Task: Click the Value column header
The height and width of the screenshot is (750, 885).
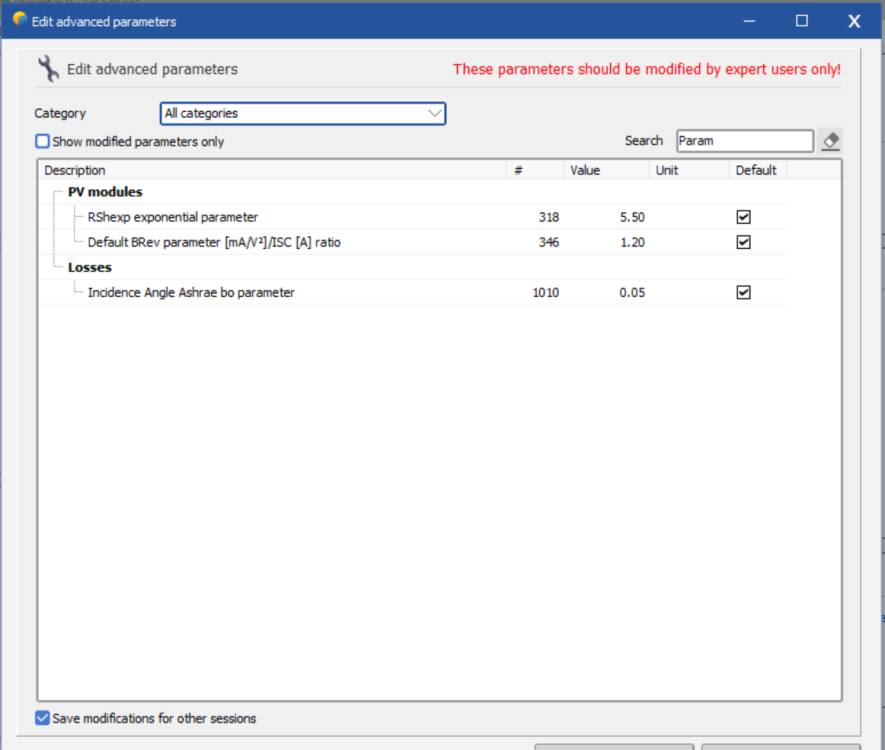Action: tap(605, 170)
